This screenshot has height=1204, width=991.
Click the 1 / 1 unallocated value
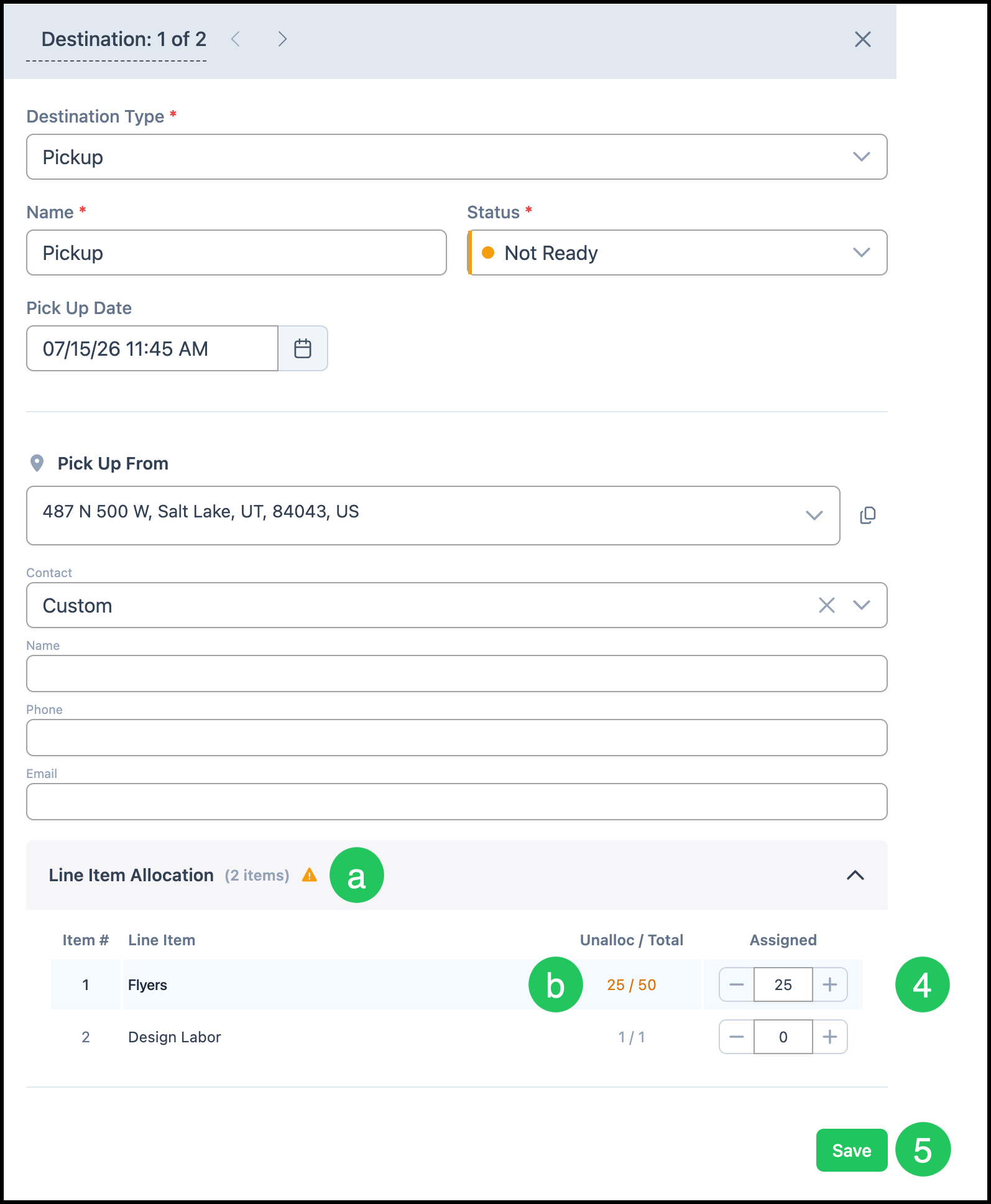(x=632, y=1037)
